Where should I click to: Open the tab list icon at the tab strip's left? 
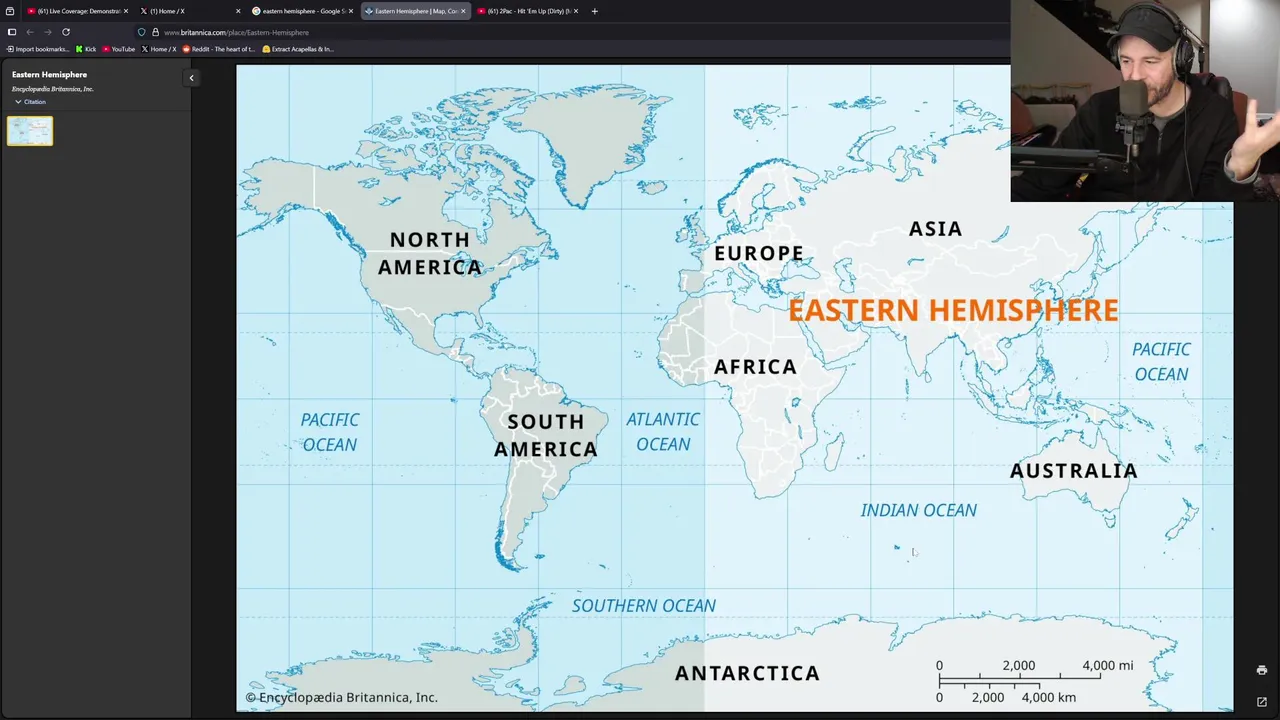10,11
